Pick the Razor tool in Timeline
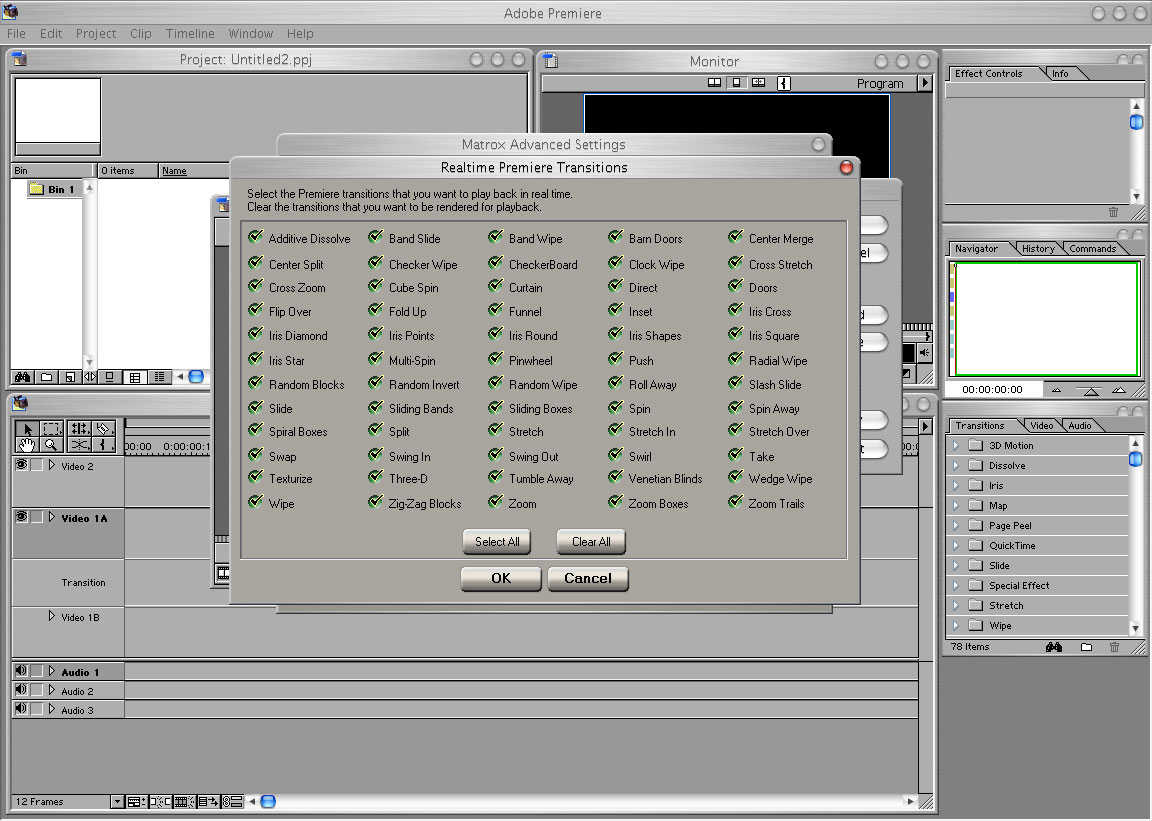 104,429
